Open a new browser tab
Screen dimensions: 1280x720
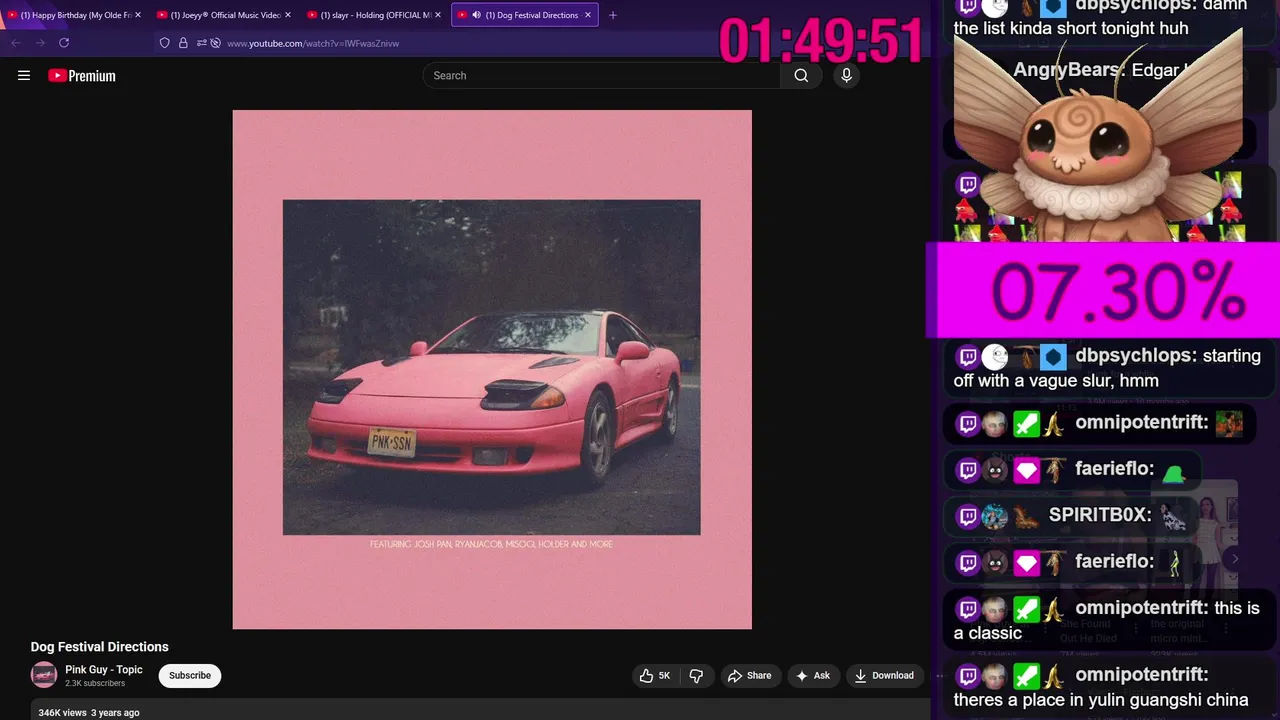point(613,15)
